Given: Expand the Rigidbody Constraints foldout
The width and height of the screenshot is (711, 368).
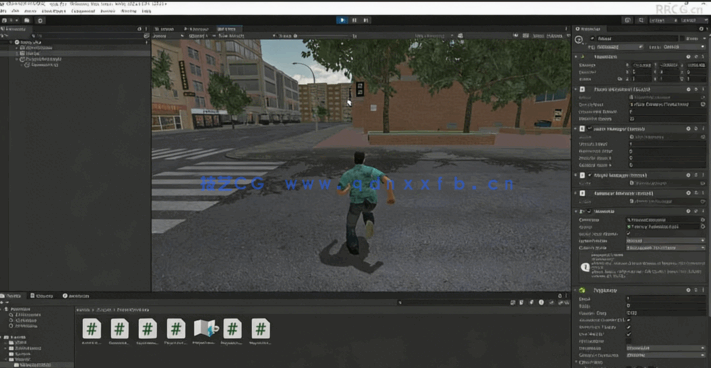Looking at the screenshot, I should pyautogui.click(x=576, y=362).
